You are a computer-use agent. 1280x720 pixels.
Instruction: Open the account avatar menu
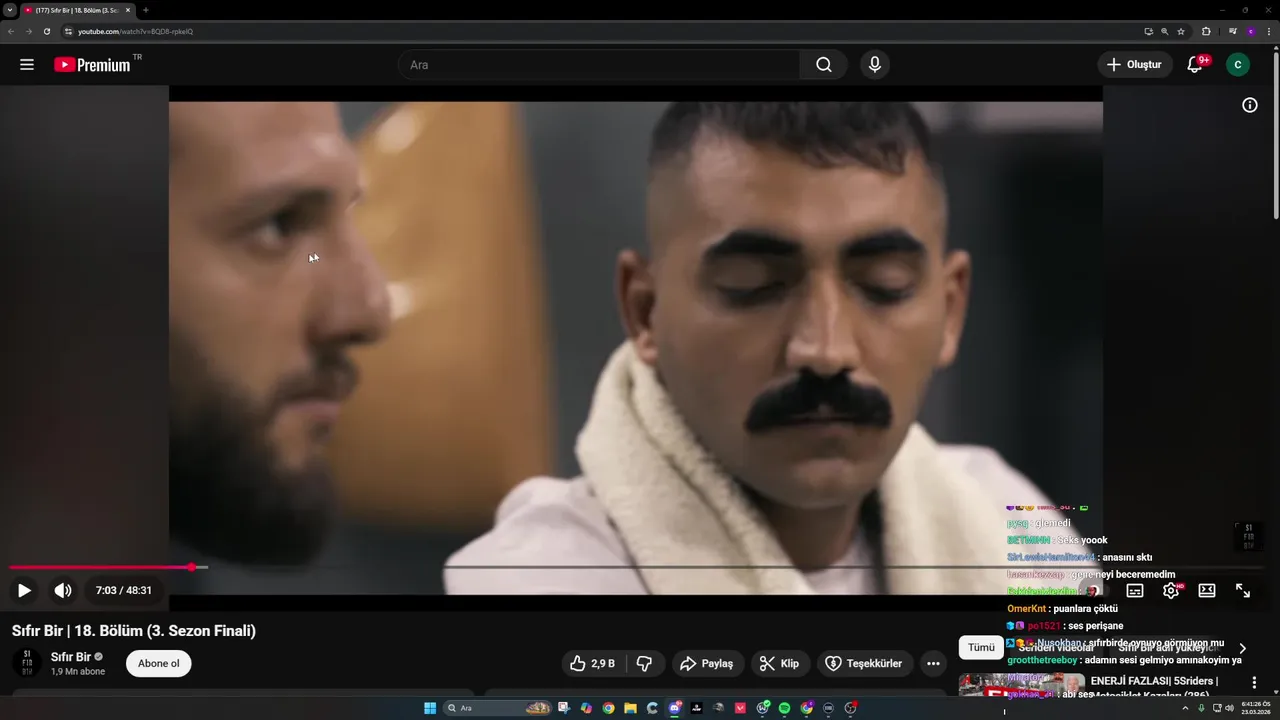(x=1238, y=65)
